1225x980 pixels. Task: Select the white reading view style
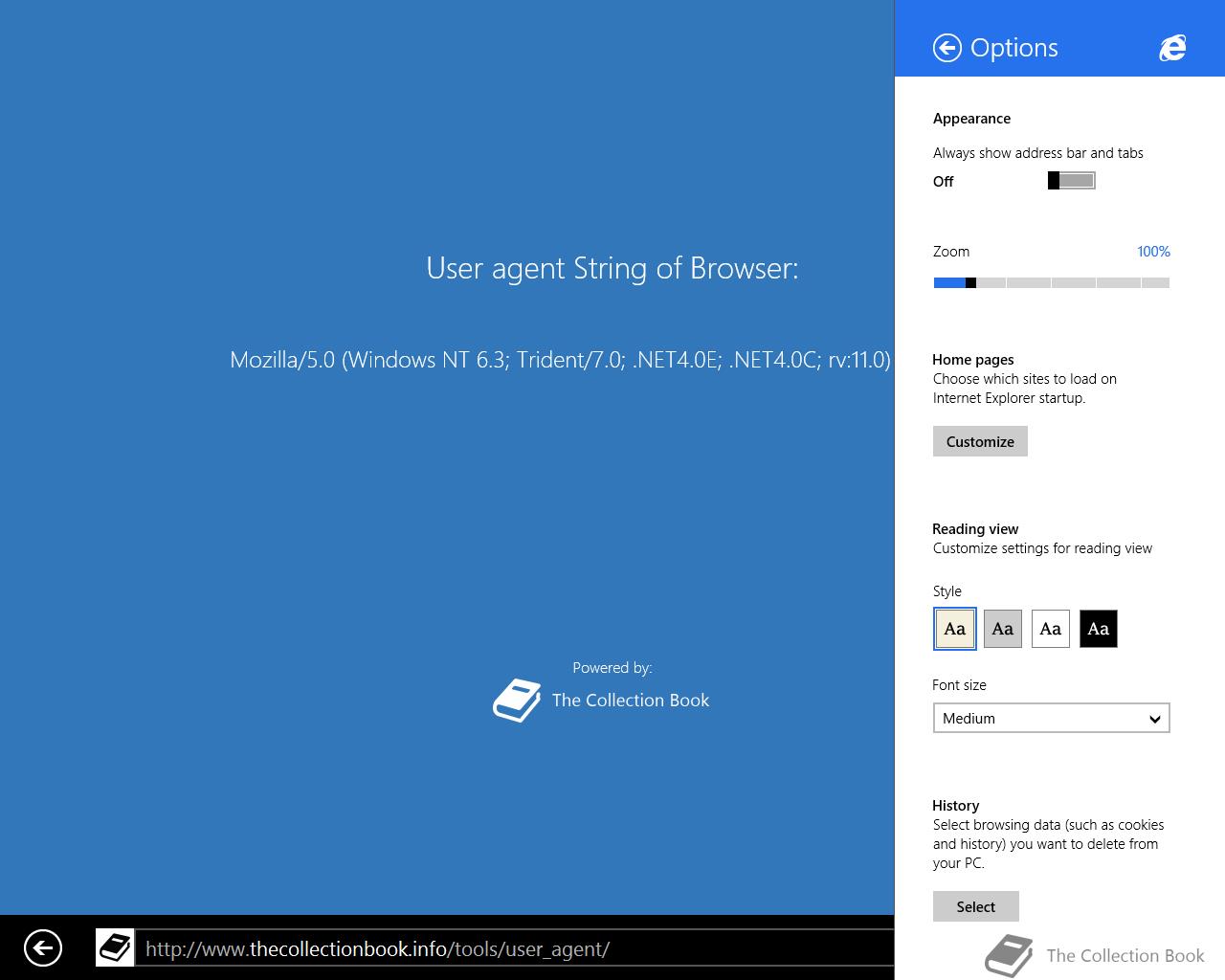(1051, 629)
